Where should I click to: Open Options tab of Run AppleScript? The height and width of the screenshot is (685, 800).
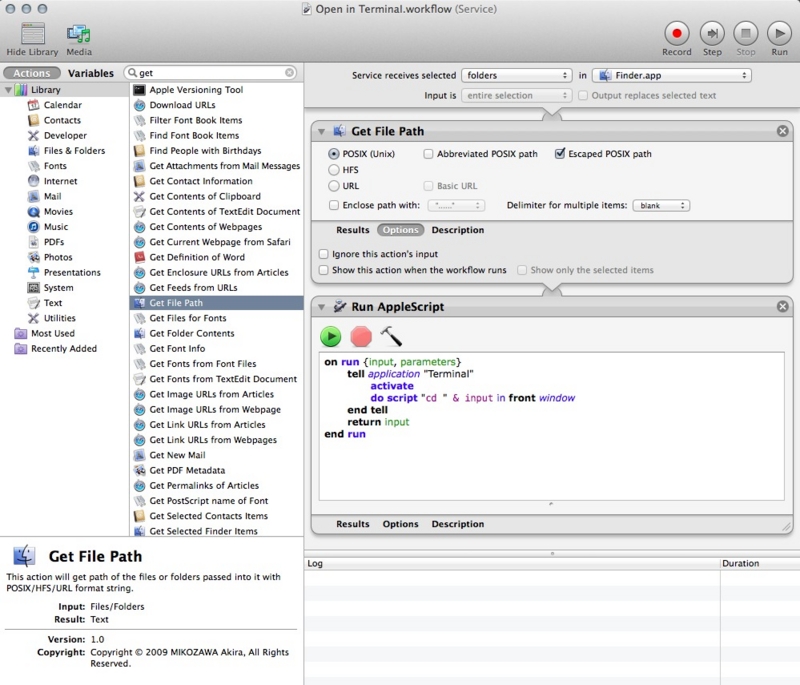click(401, 524)
